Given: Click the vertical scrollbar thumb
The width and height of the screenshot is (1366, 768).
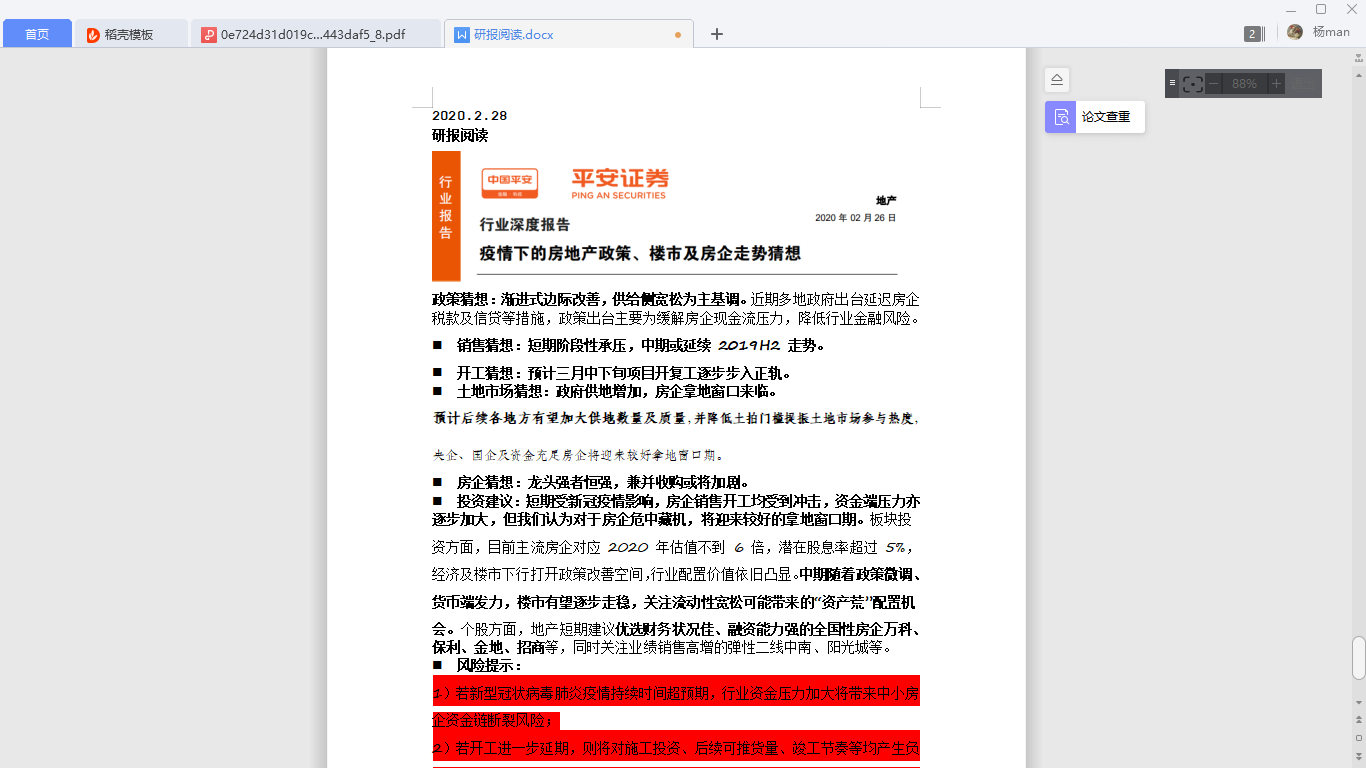Looking at the screenshot, I should click(x=1358, y=658).
